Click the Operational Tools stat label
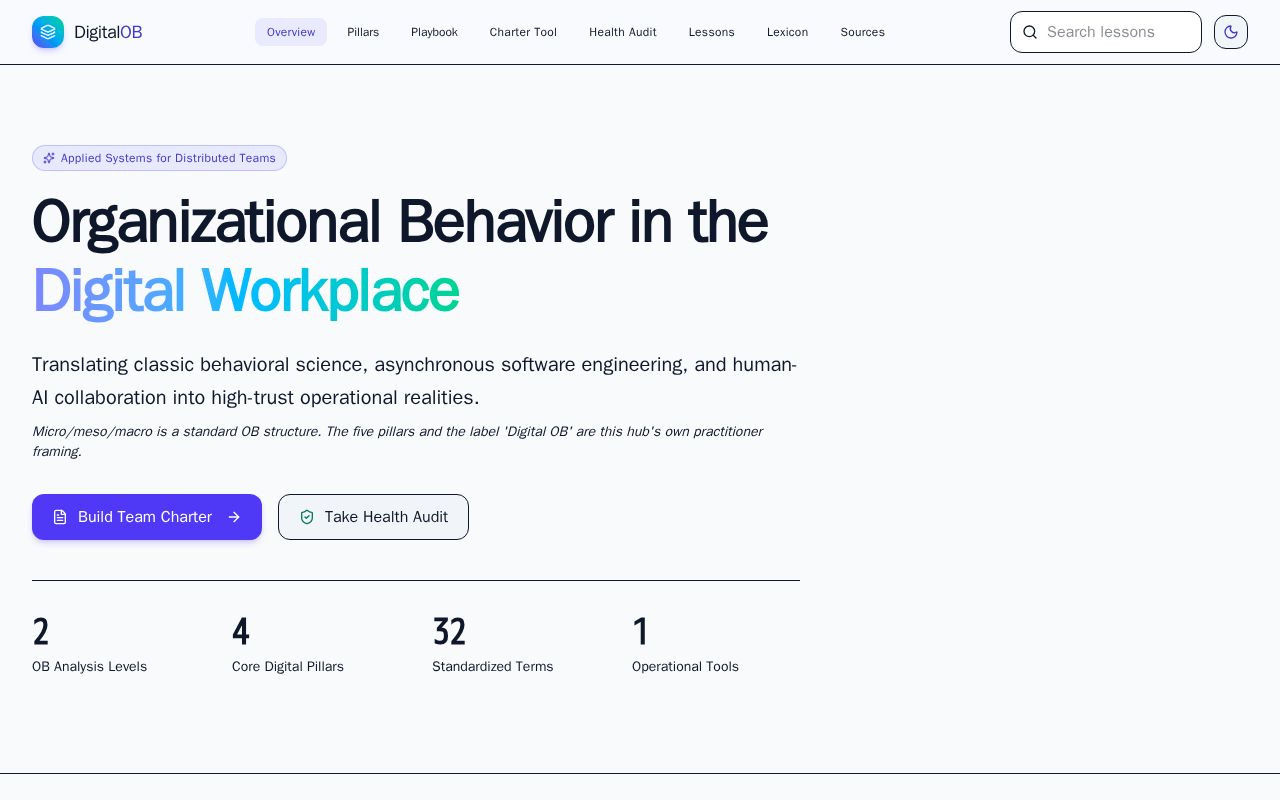The width and height of the screenshot is (1280, 800). click(x=685, y=667)
